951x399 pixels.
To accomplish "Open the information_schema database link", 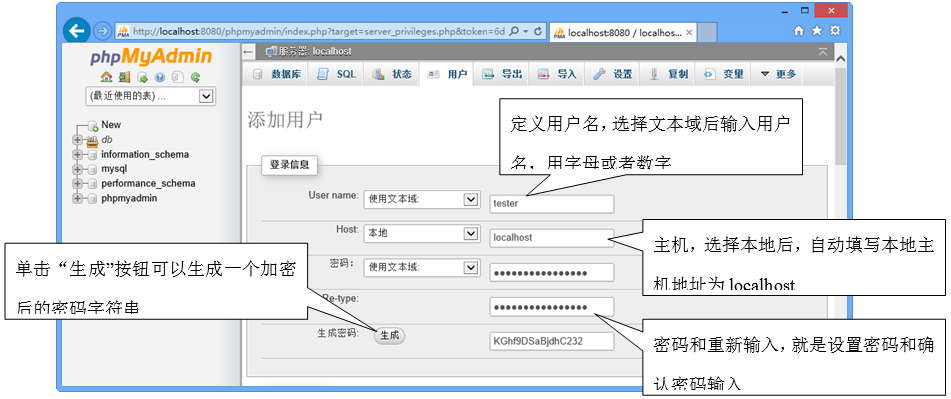I will point(145,155).
